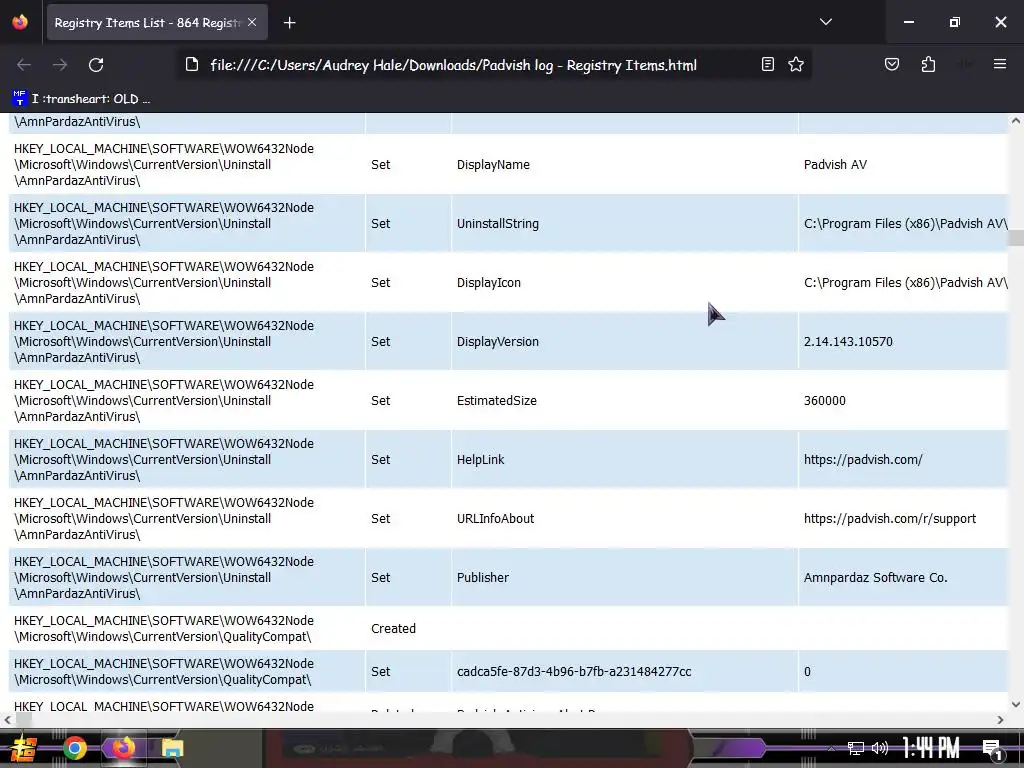Open the notification center icon

(992, 750)
